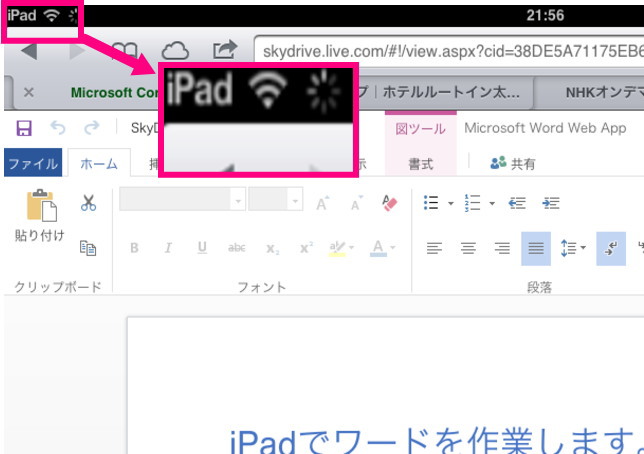644x454 pixels.
Task: Align text right
Action: tap(502, 248)
